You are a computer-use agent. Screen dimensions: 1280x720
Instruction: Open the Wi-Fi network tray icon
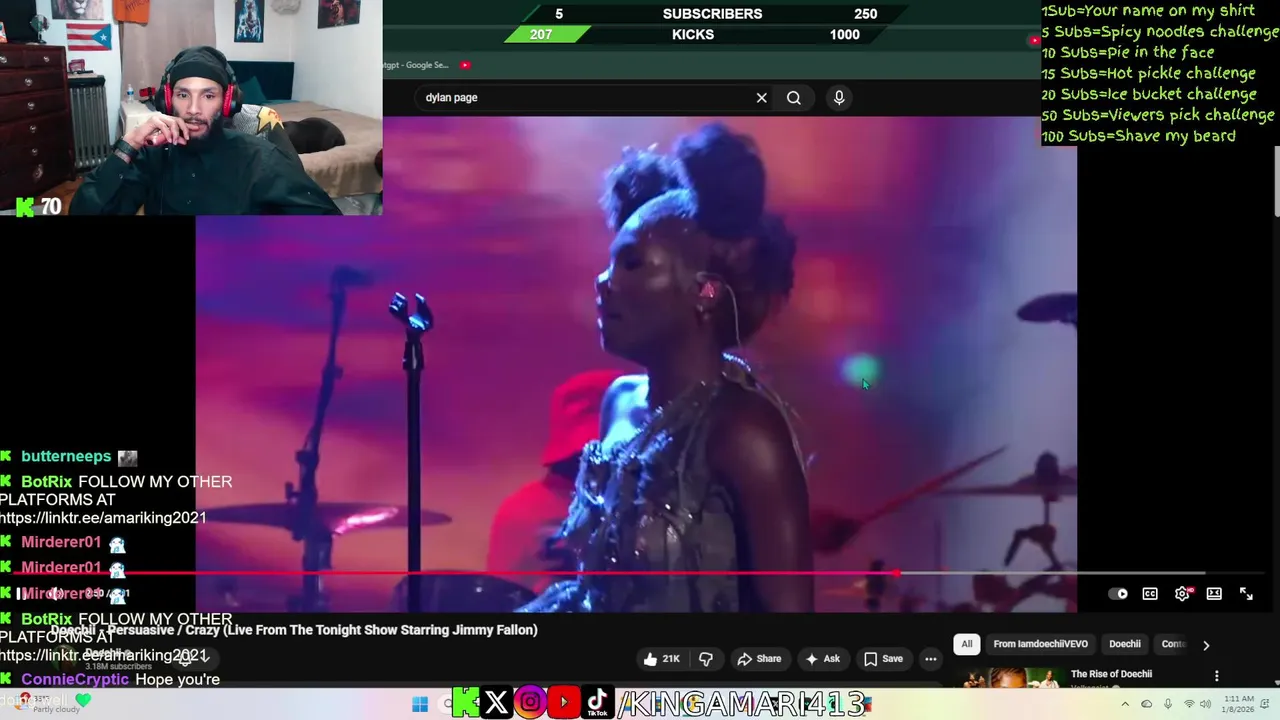tap(1189, 704)
